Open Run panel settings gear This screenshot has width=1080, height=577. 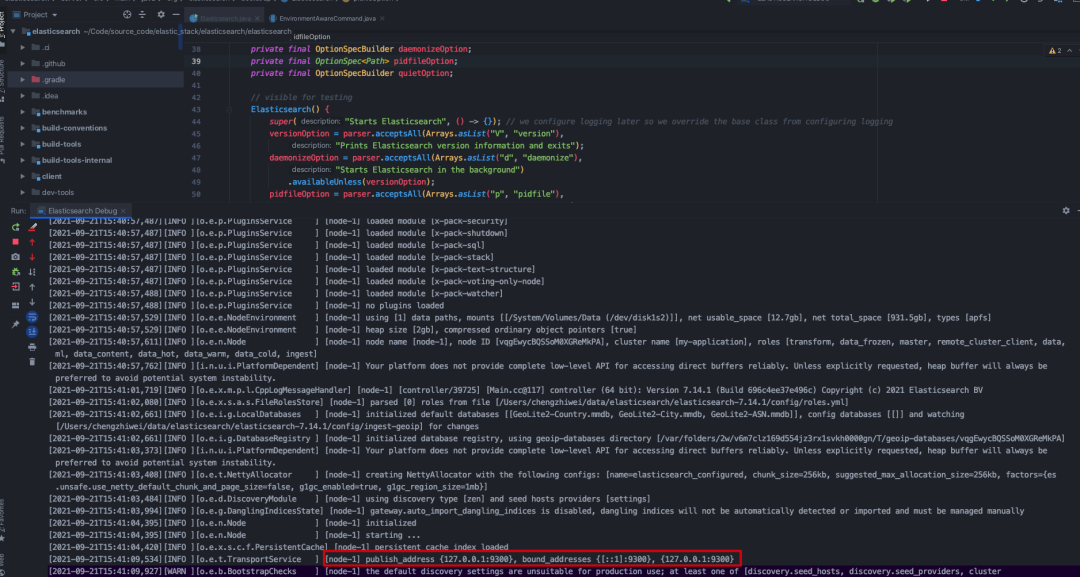coord(1066,211)
